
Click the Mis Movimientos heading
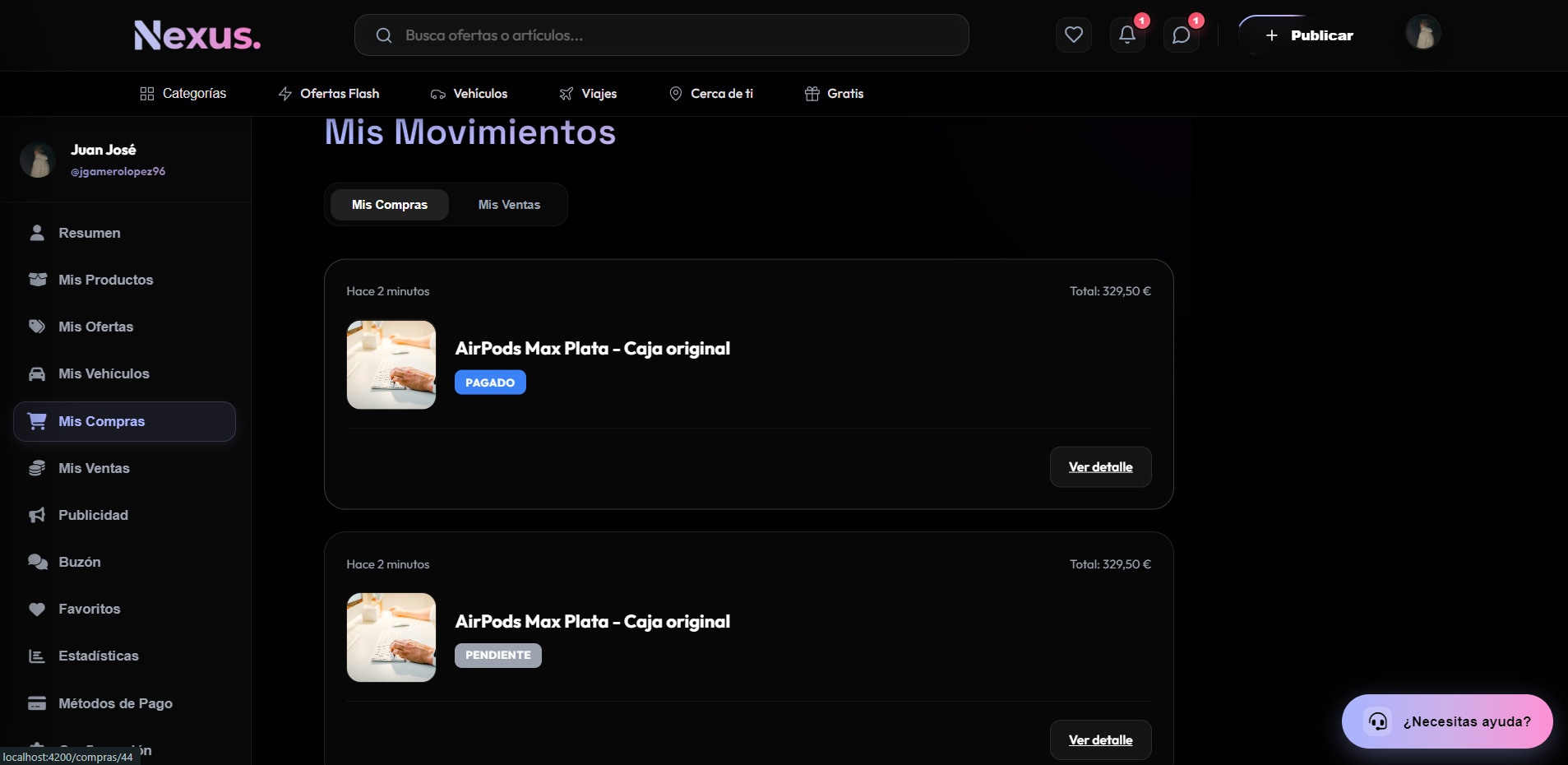(x=470, y=132)
